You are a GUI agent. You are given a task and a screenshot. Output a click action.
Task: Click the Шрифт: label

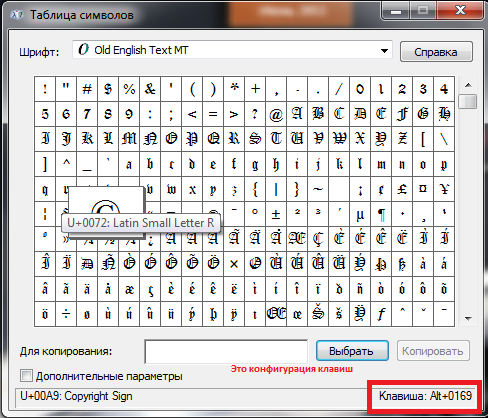click(39, 52)
